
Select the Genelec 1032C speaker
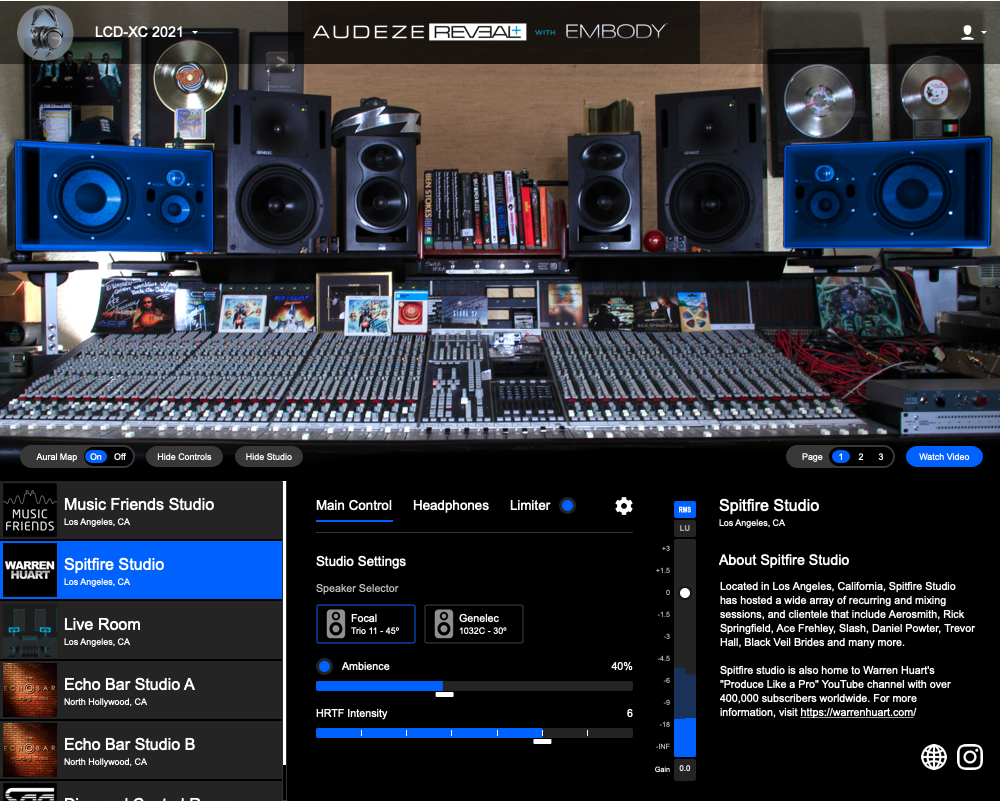(x=474, y=624)
